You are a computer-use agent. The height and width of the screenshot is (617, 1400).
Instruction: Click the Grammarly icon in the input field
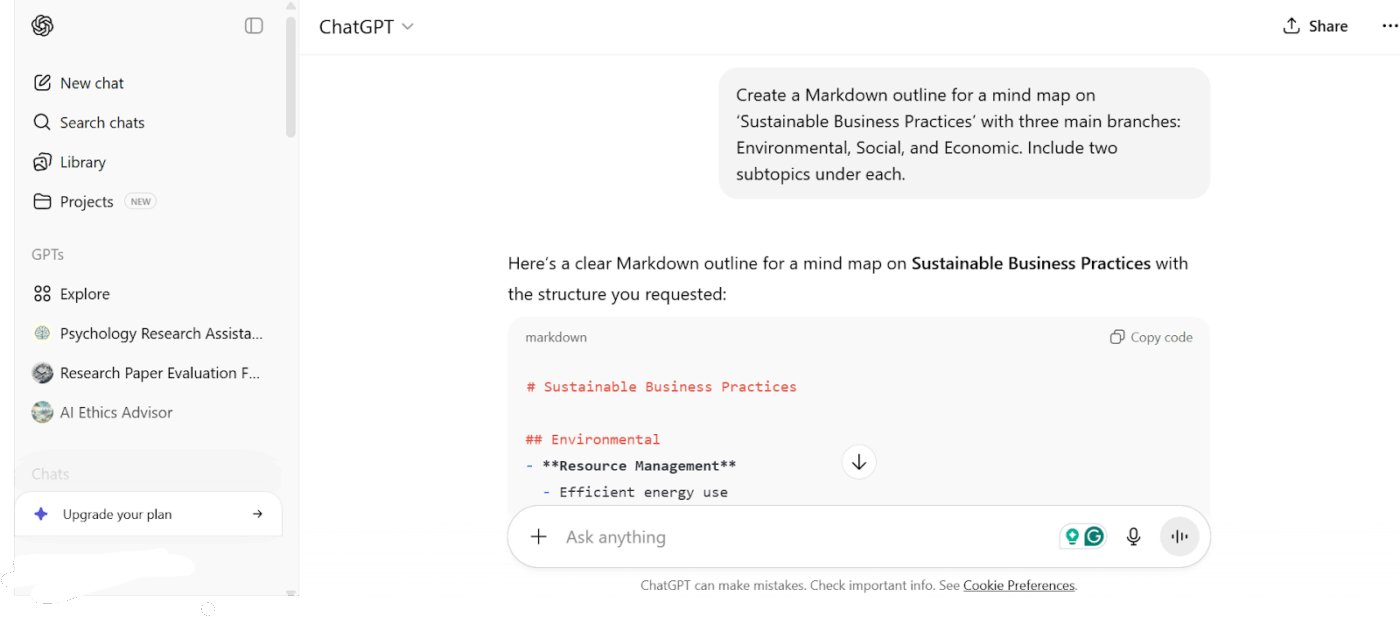[x=1095, y=536]
